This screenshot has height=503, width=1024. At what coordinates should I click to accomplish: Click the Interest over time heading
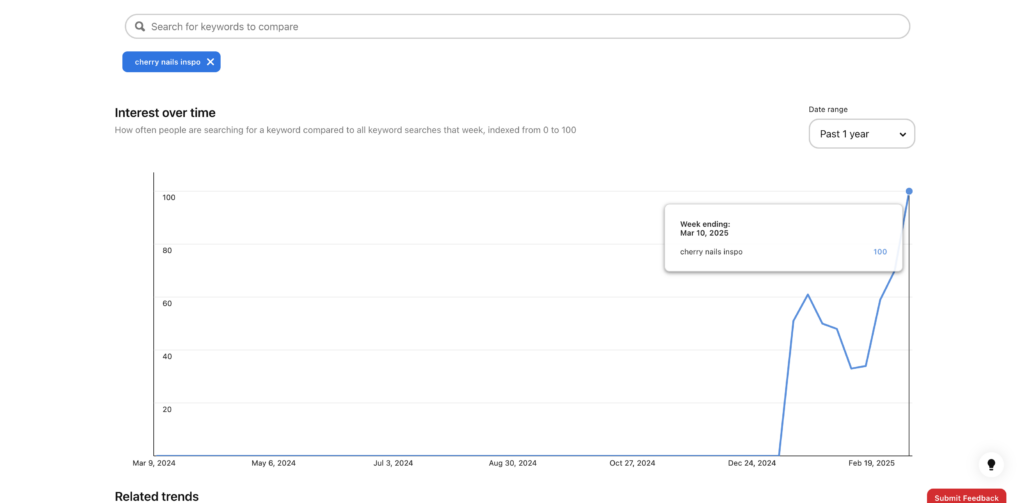pyautogui.click(x=165, y=112)
